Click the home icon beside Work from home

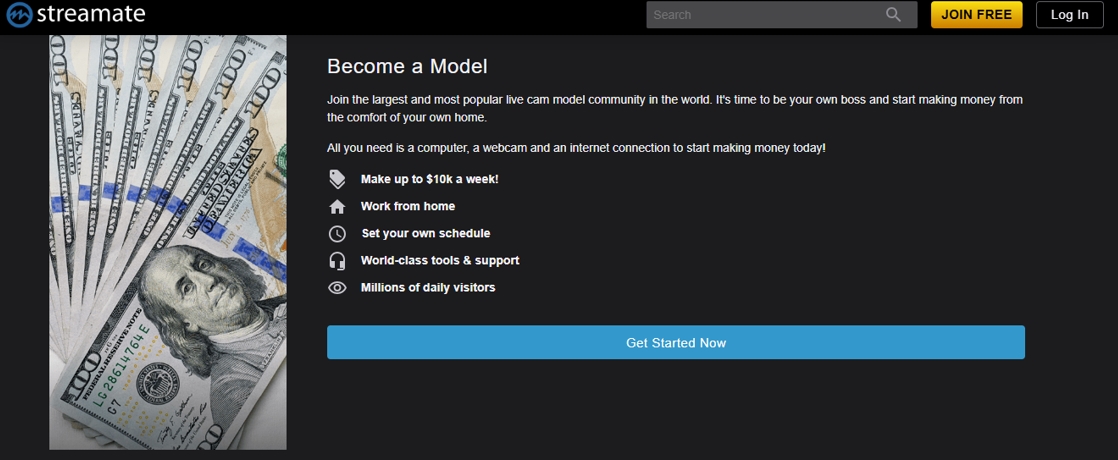(337, 207)
